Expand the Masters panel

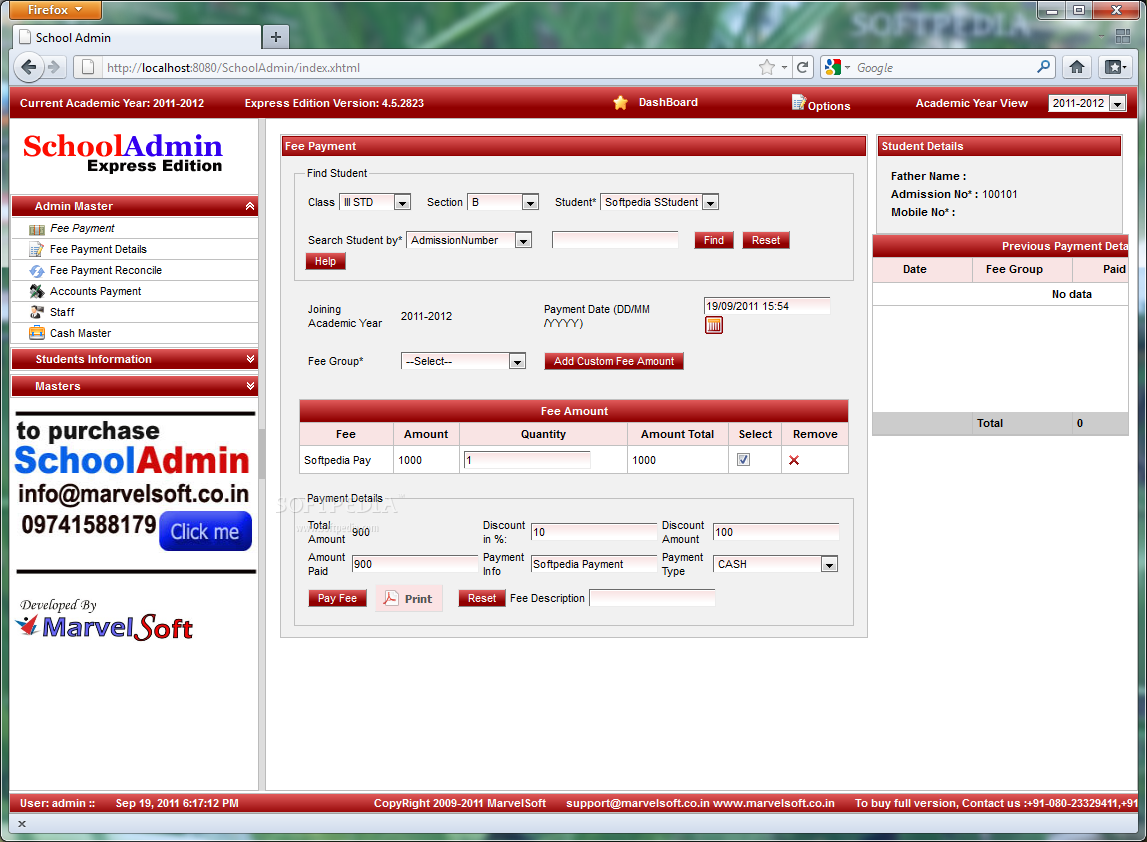click(250, 386)
